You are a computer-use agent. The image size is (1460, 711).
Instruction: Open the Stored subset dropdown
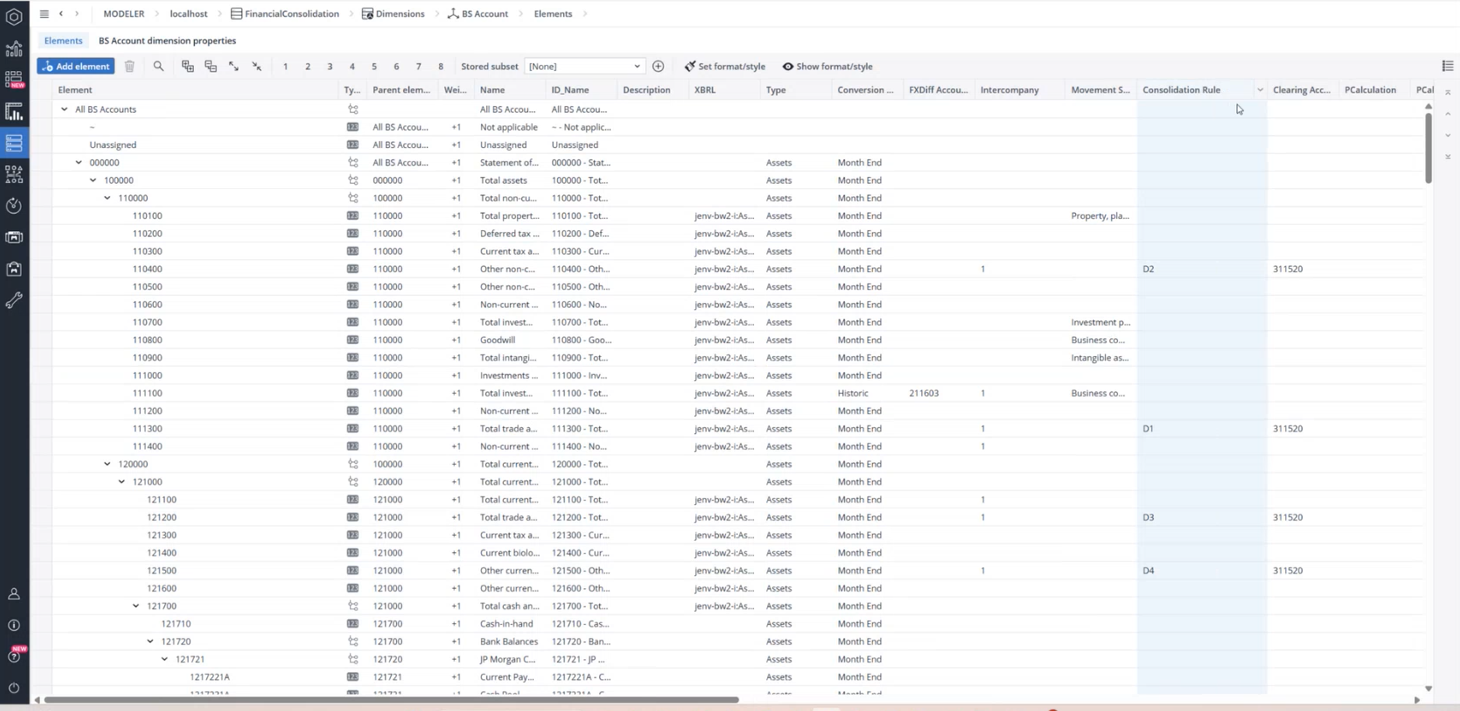[x=584, y=67]
